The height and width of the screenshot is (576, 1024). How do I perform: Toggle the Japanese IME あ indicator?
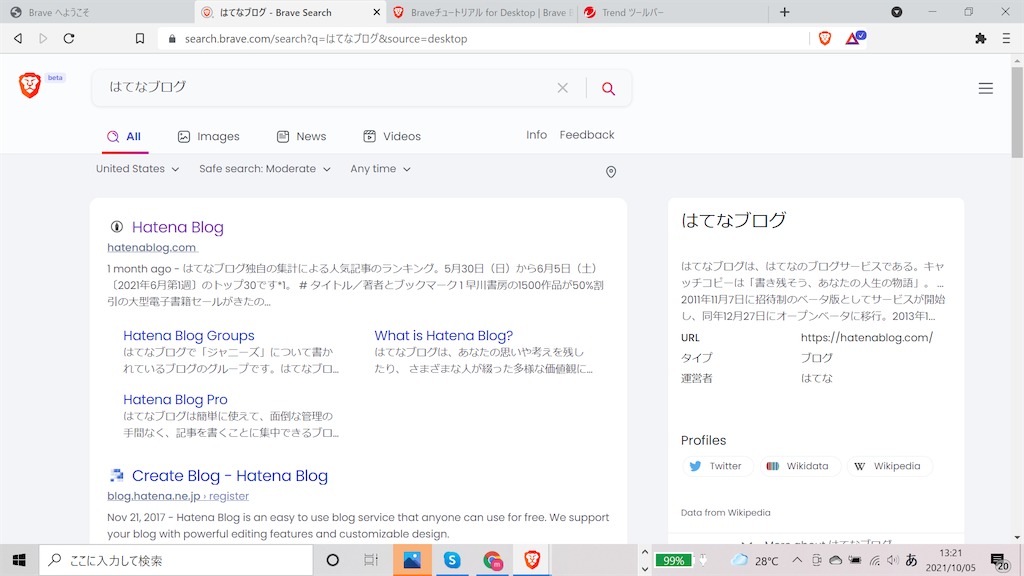pos(911,560)
